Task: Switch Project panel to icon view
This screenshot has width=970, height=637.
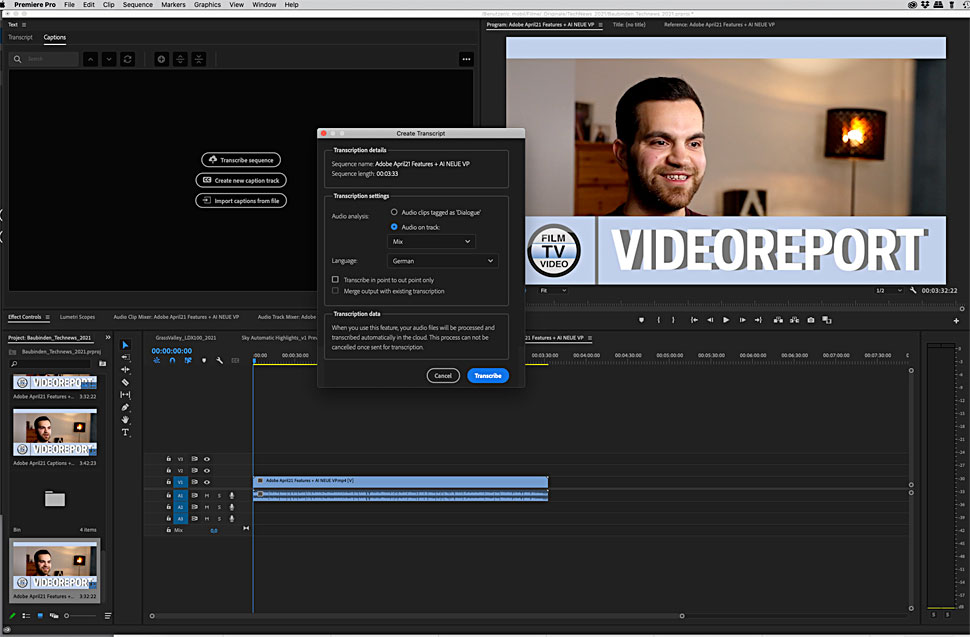Action: (40, 615)
